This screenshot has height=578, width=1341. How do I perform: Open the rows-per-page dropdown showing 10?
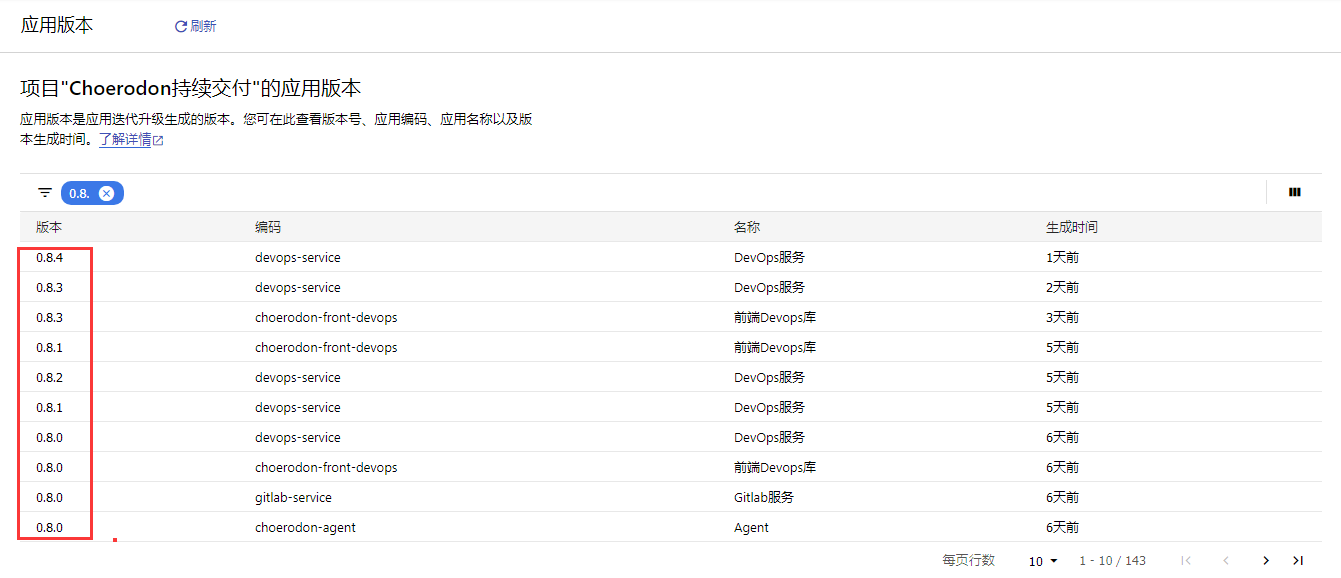coord(1043,561)
